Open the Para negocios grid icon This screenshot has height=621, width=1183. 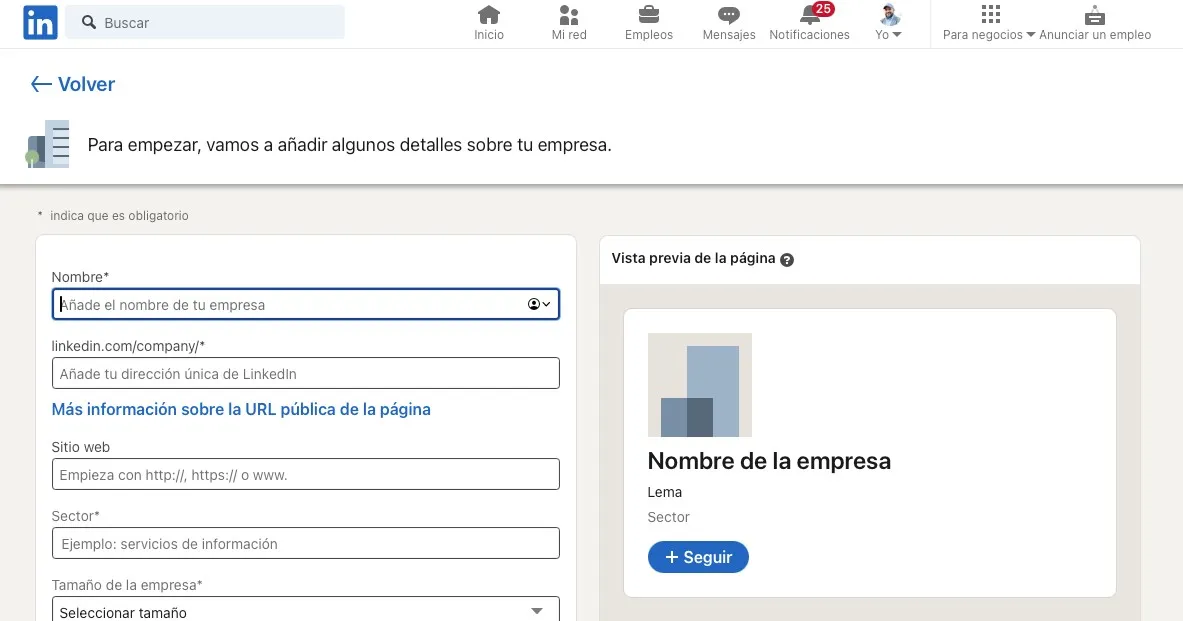pos(989,16)
